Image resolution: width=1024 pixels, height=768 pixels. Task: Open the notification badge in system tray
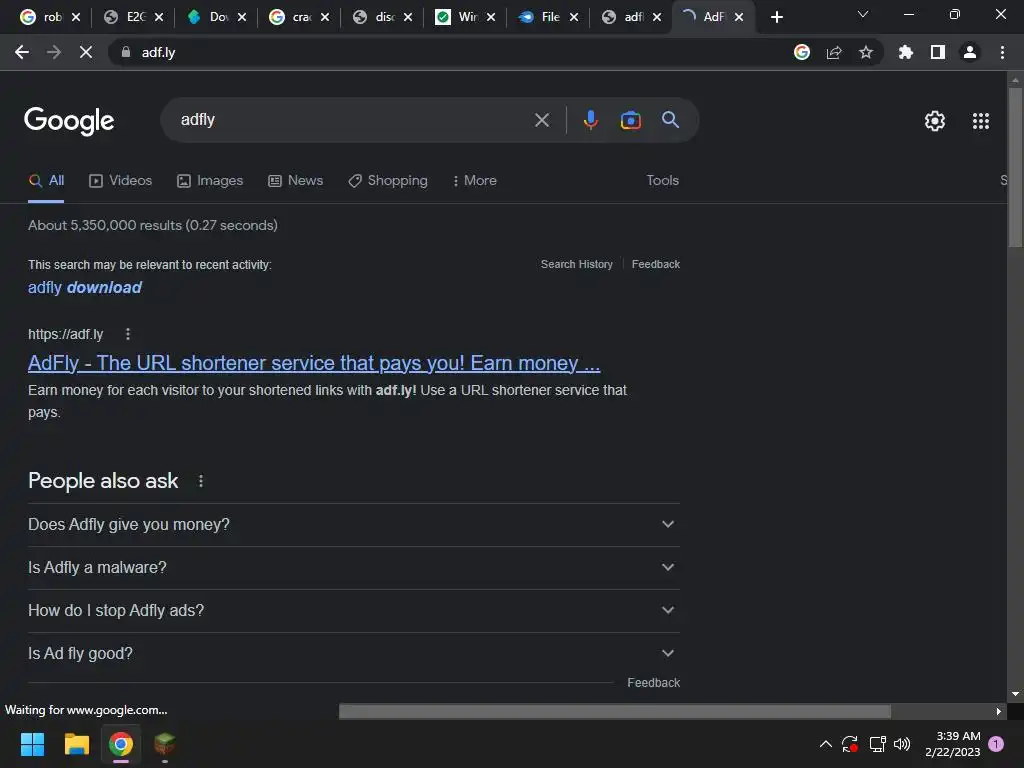[996, 744]
